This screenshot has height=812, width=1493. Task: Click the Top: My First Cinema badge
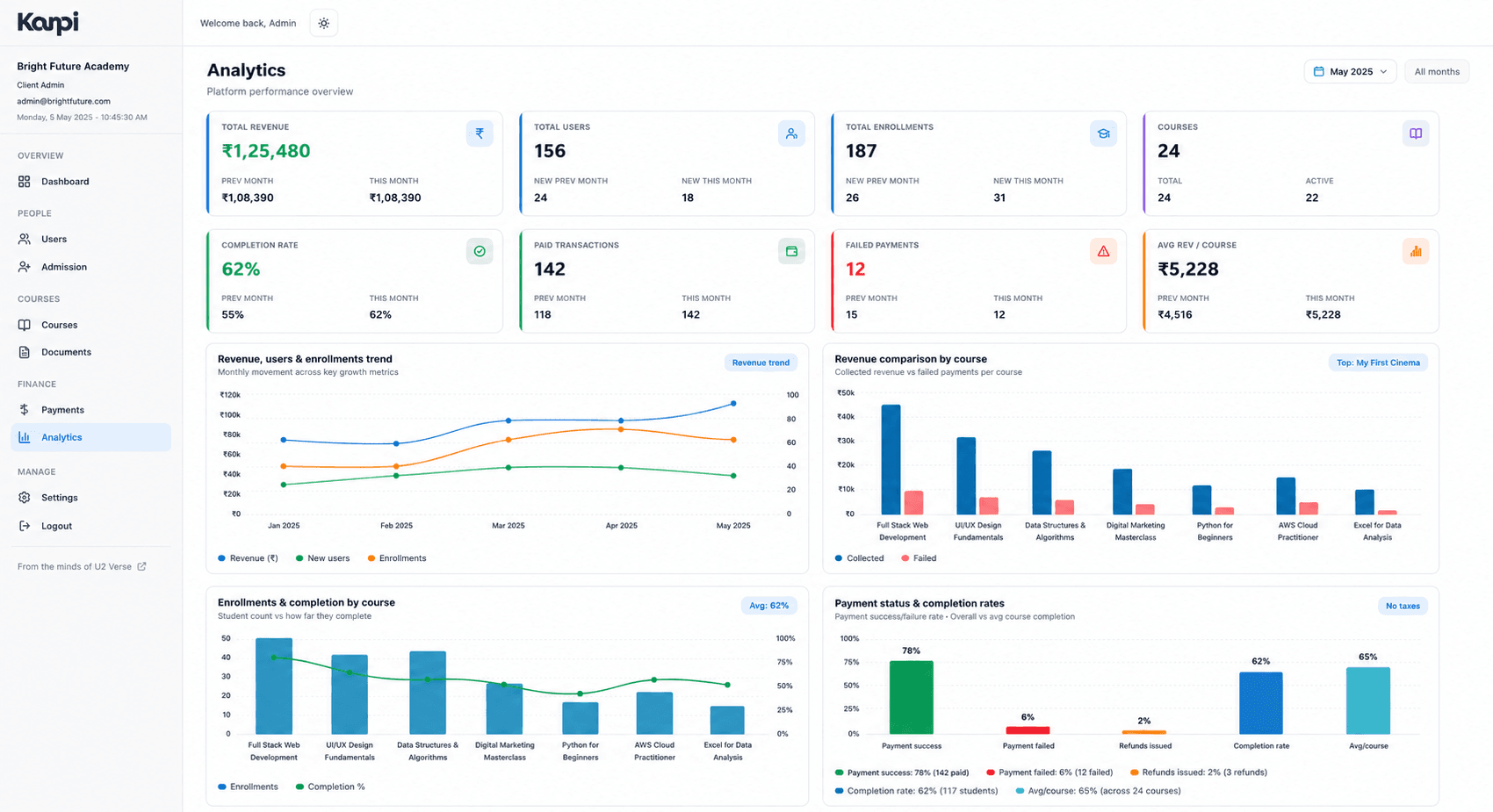(x=1378, y=363)
